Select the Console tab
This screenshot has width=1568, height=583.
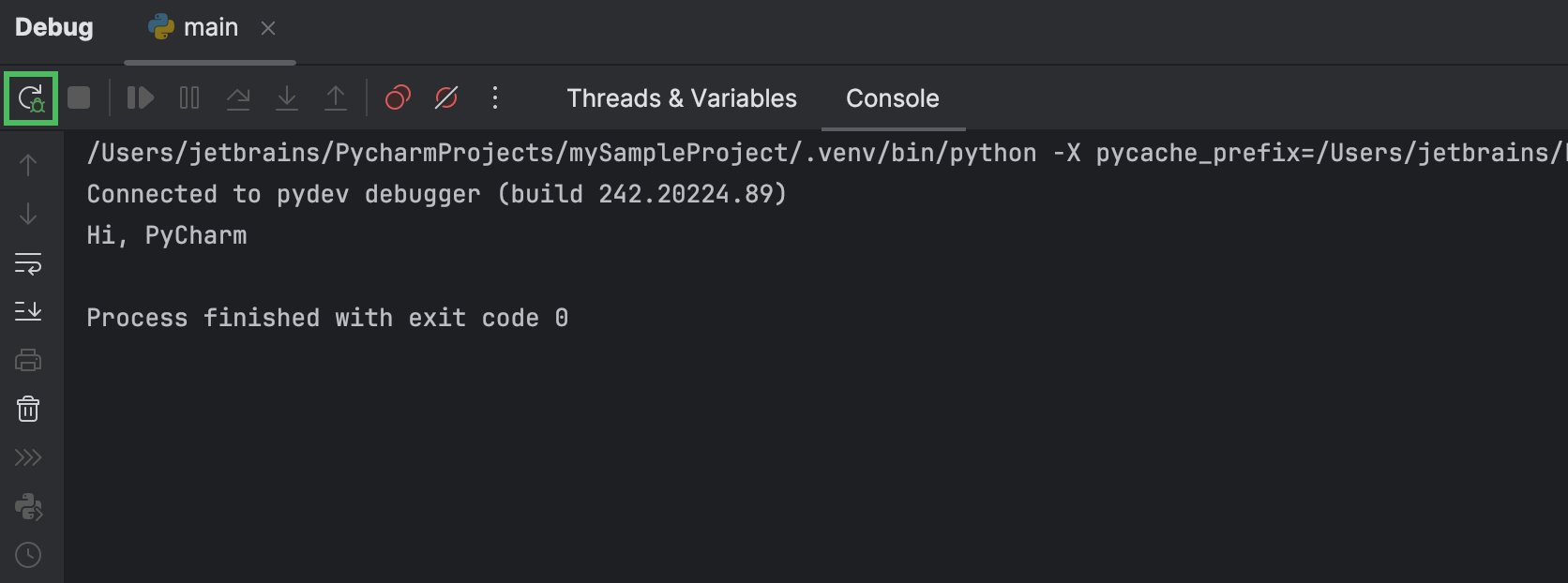[x=892, y=98]
